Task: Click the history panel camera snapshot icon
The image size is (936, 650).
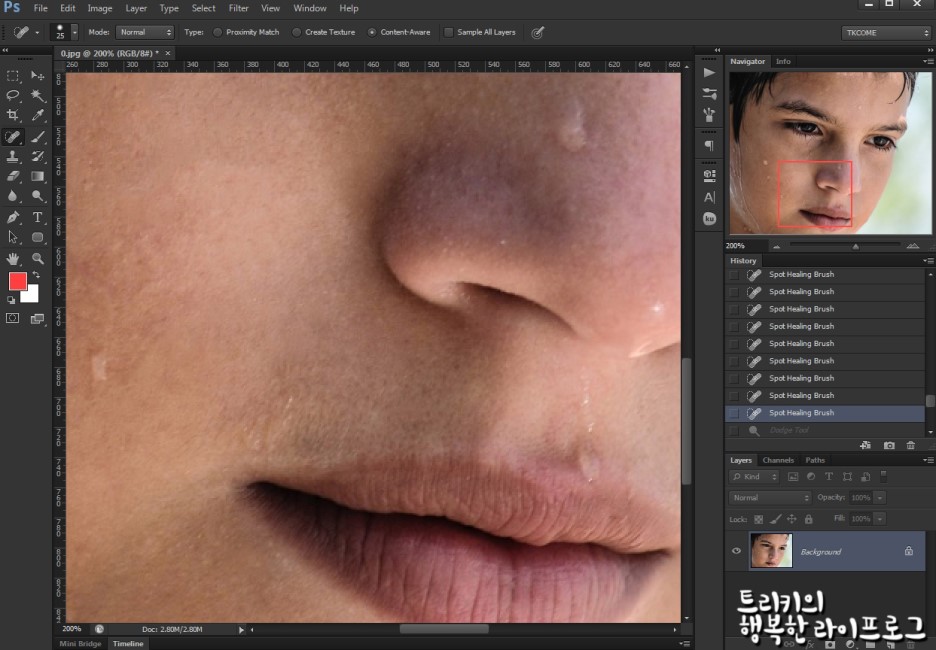Action: pyautogui.click(x=889, y=445)
